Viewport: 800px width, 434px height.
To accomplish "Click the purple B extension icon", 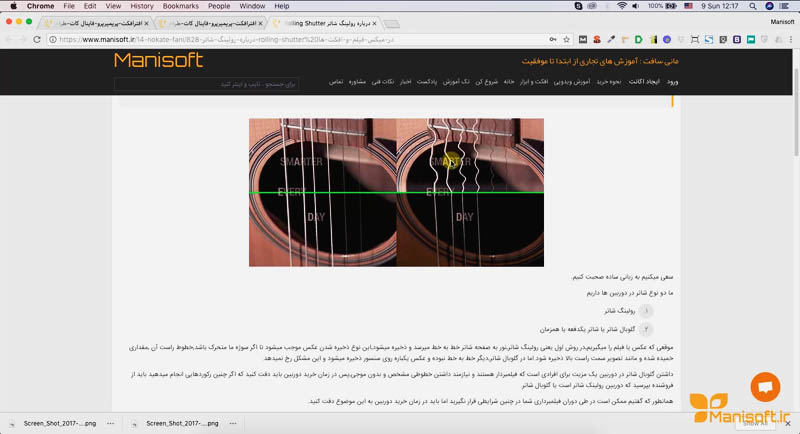I will tap(737, 39).
